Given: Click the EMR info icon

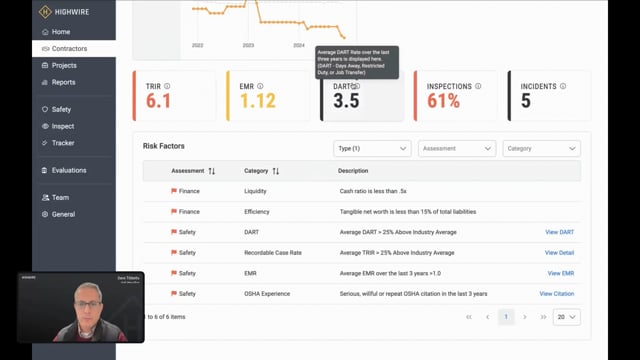Looking at the screenshot, I should coord(260,86).
